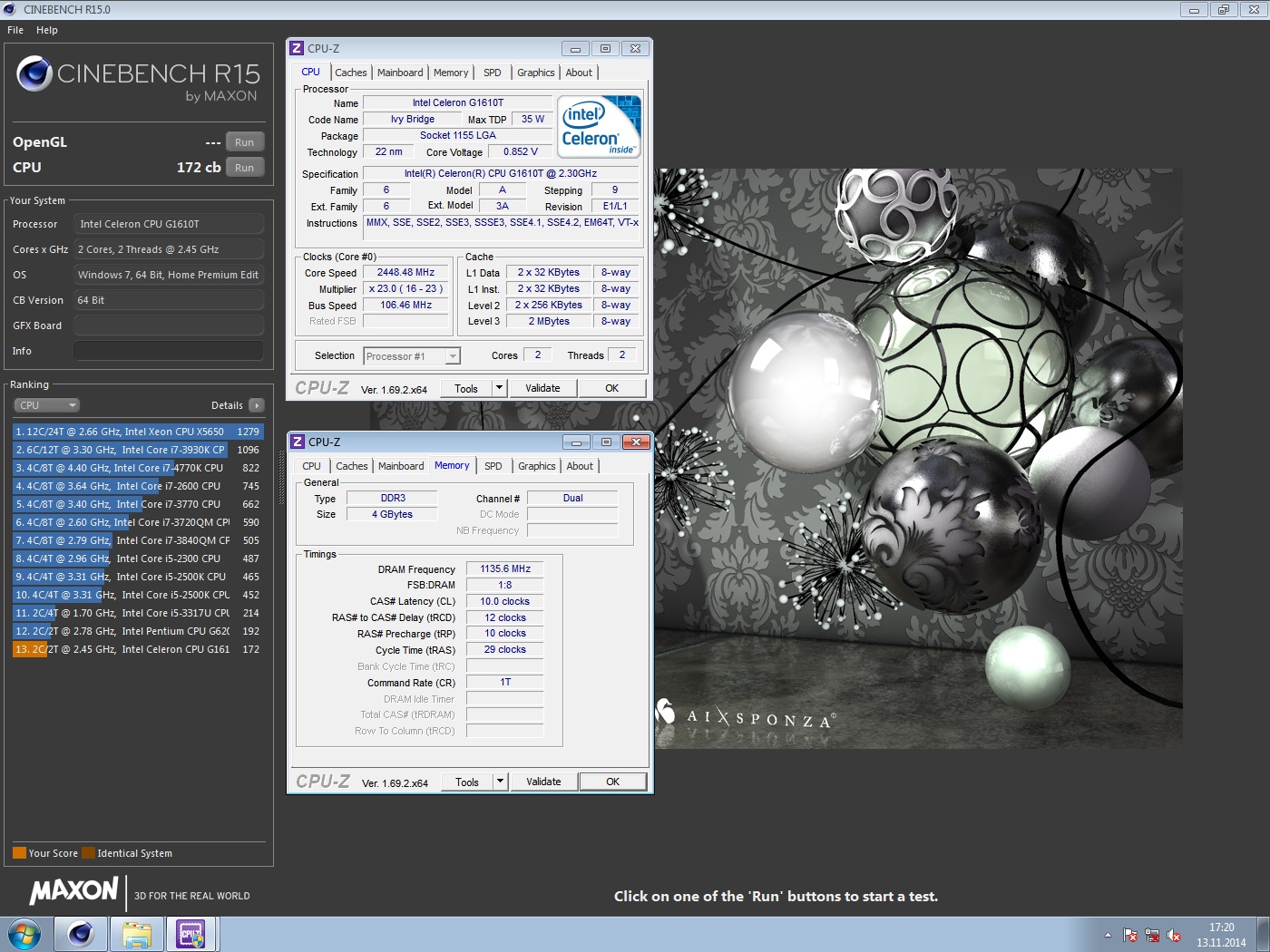Screen dimensions: 1270x952
Task: Click the brown Identical System legend swatch
Action: pos(88,853)
